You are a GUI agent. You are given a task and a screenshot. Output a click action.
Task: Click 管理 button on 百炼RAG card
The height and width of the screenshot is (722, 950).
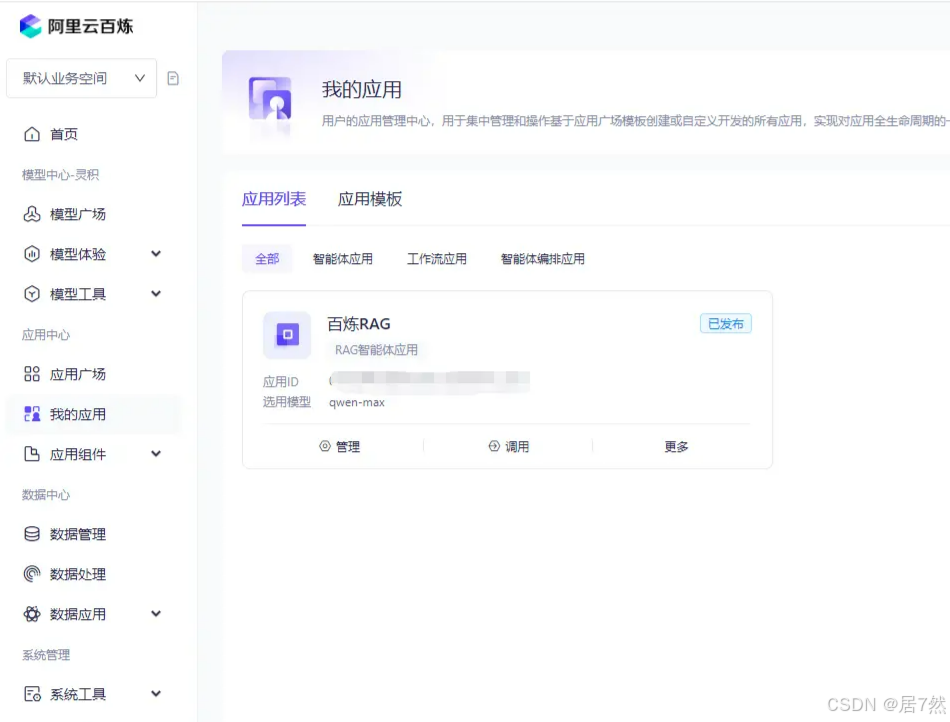339,446
